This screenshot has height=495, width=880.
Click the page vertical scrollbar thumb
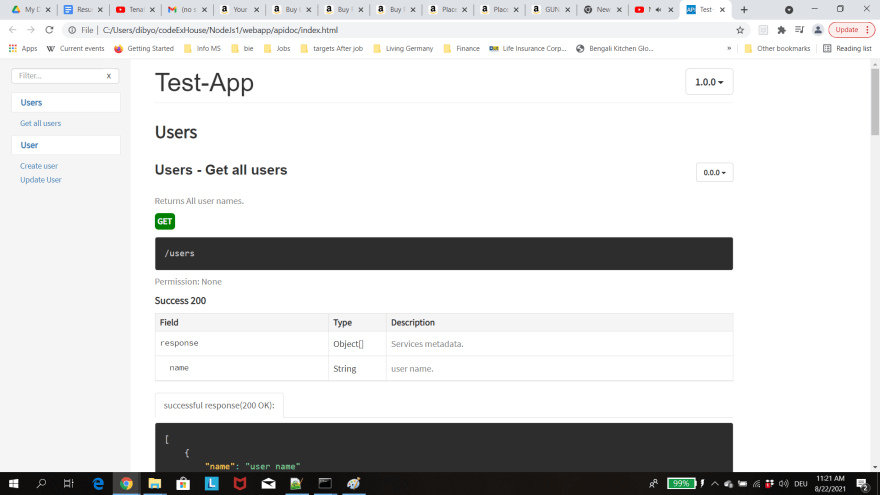pos(875,102)
